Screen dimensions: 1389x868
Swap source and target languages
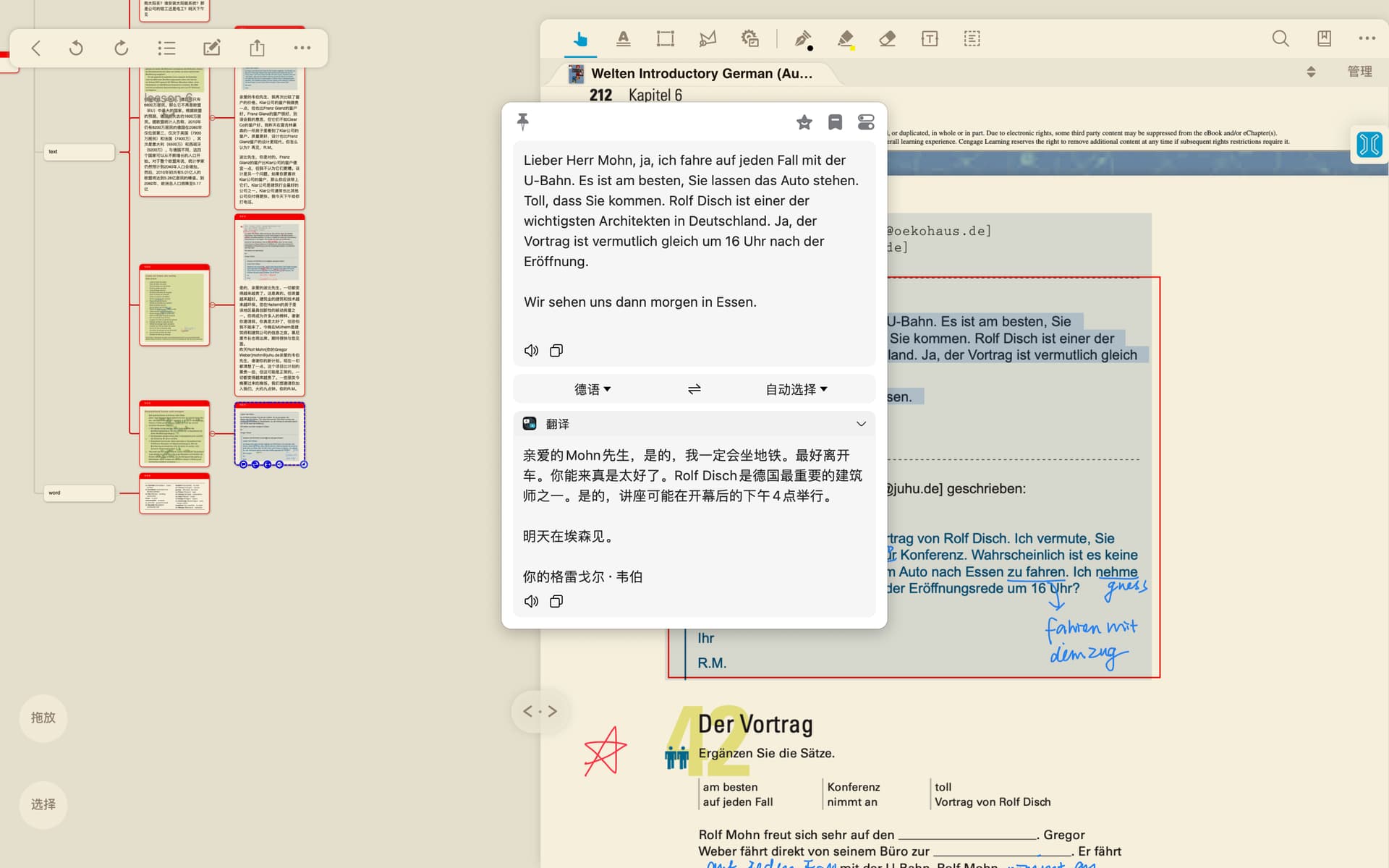tap(694, 389)
